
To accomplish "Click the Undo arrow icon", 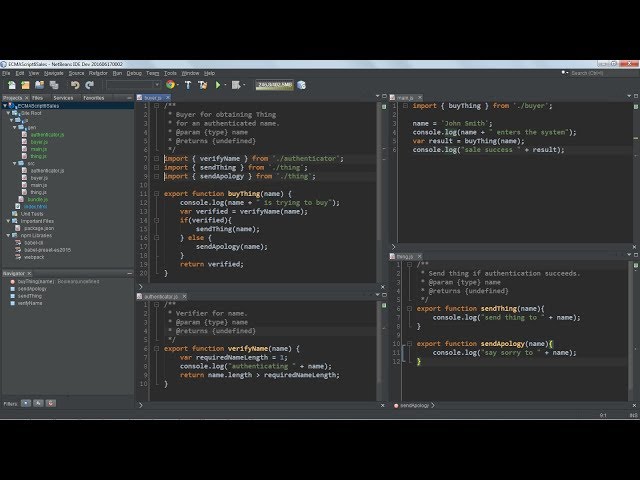I will pos(75,85).
